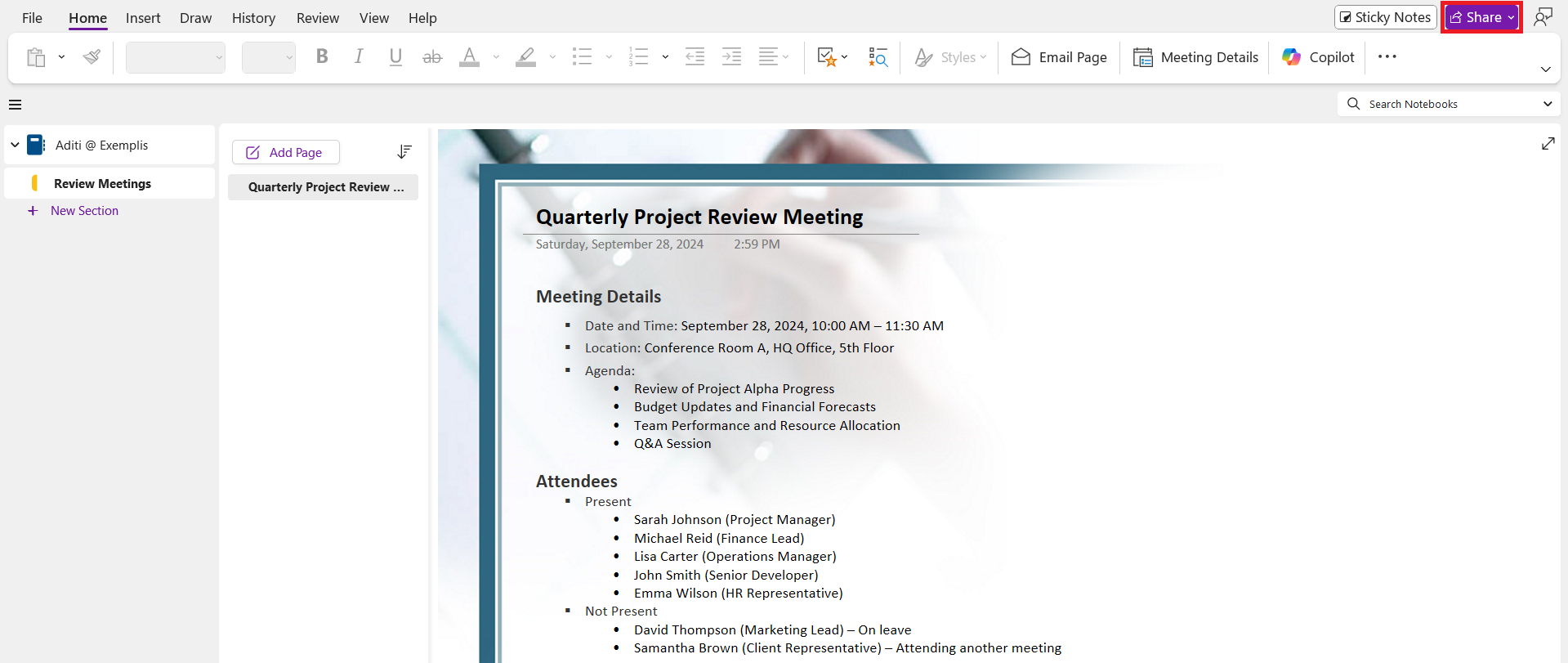Apply the text highlight color
The width and height of the screenshot is (1568, 663).
(x=526, y=56)
